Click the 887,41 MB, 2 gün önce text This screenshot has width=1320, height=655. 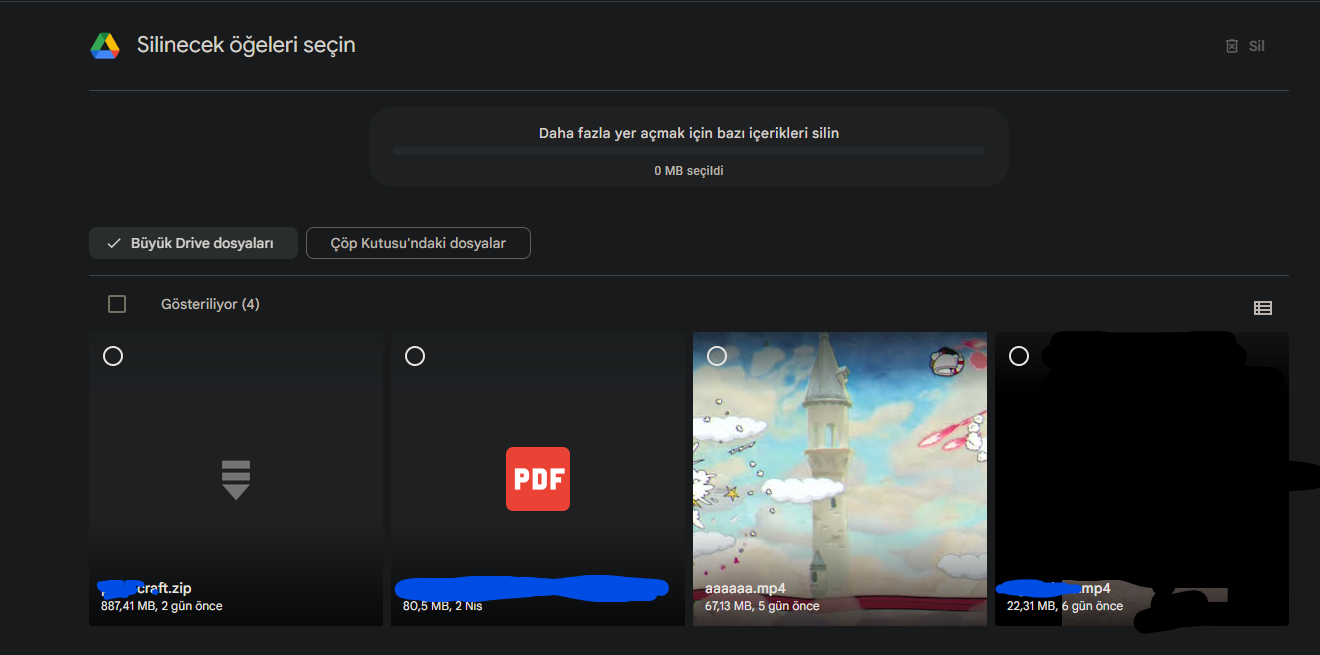162,606
